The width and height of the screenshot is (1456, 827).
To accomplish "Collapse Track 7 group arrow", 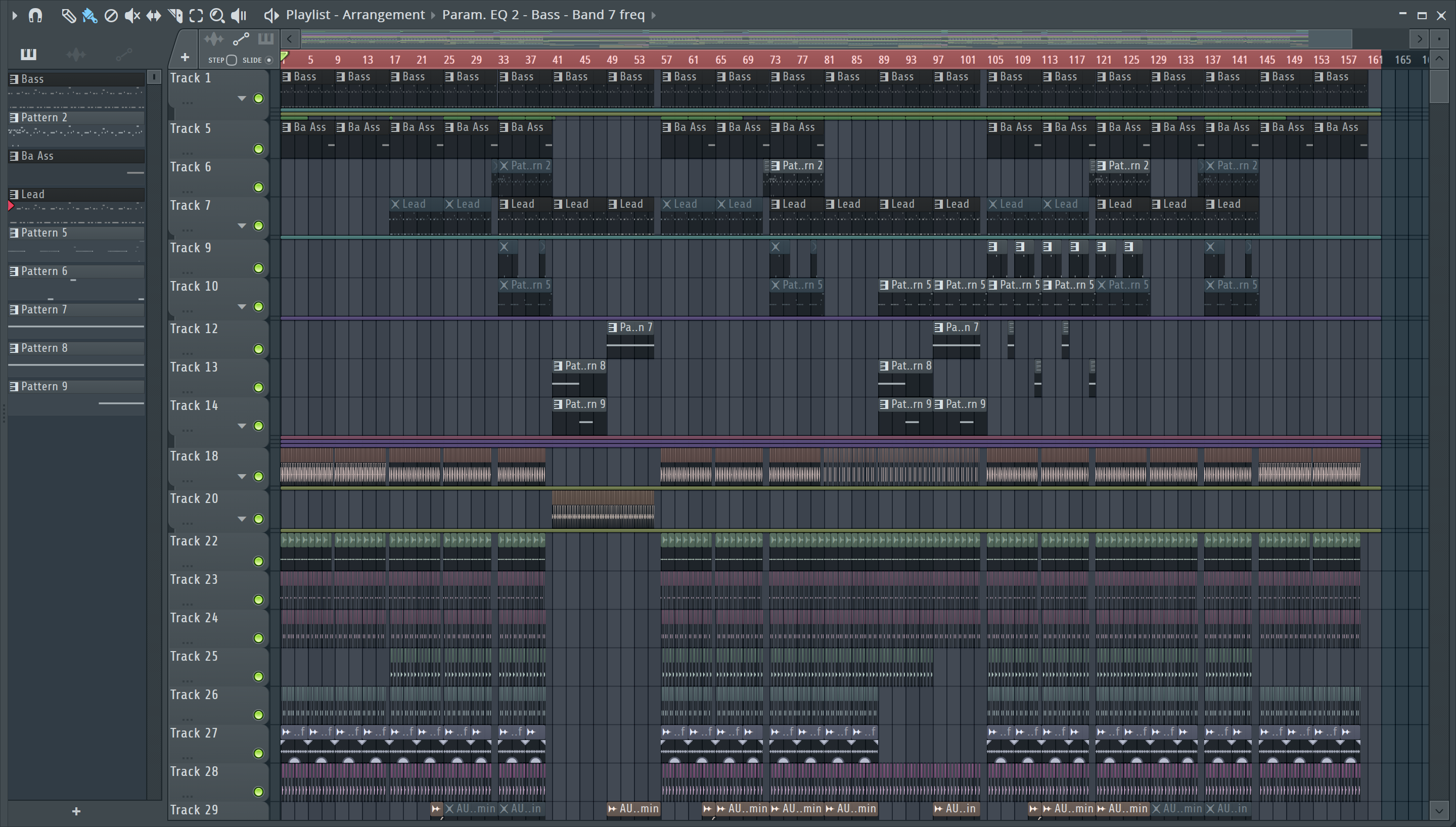I will pos(242,225).
